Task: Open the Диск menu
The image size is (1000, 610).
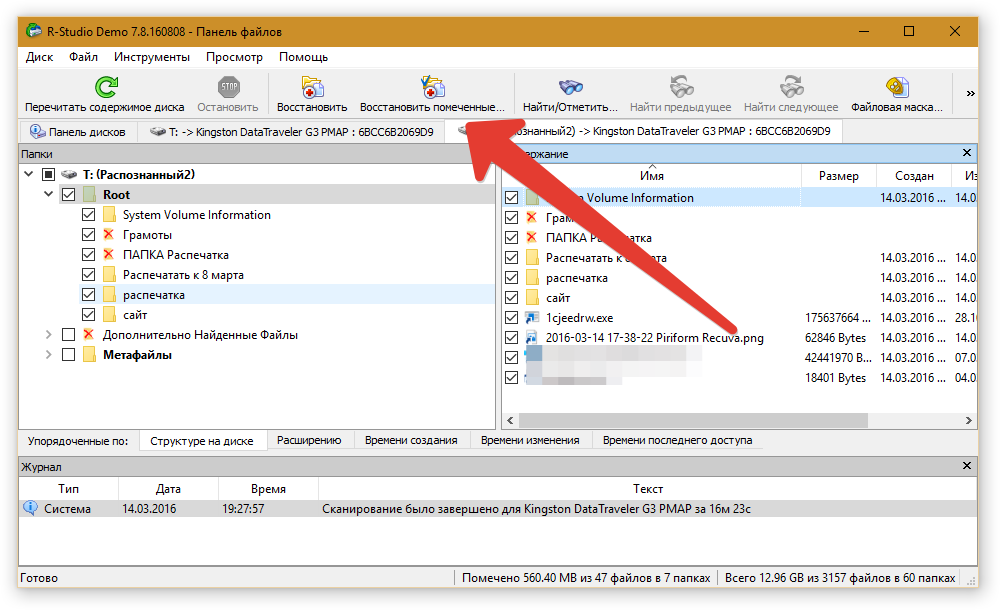Action: [x=40, y=57]
